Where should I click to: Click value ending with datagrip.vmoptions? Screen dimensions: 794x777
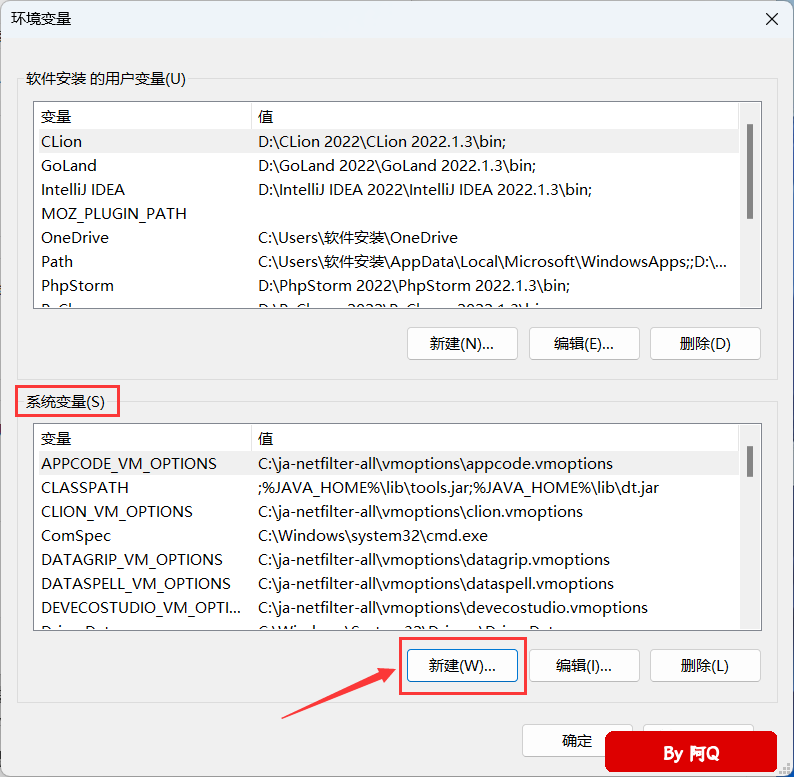tap(433, 560)
